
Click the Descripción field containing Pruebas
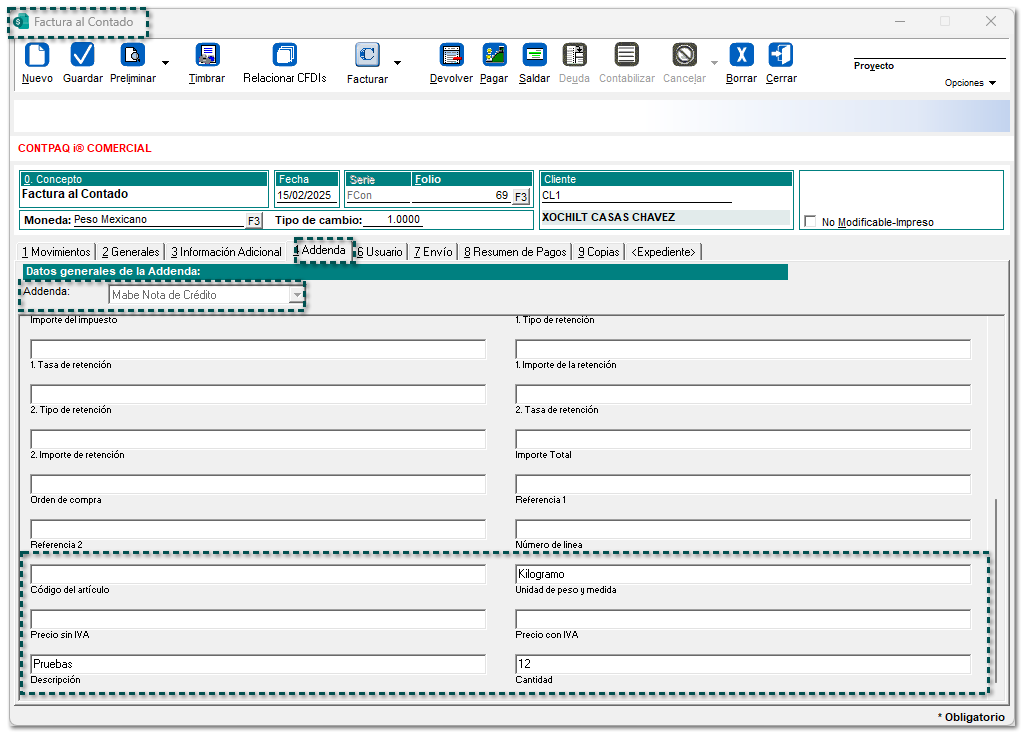[x=257, y=664]
